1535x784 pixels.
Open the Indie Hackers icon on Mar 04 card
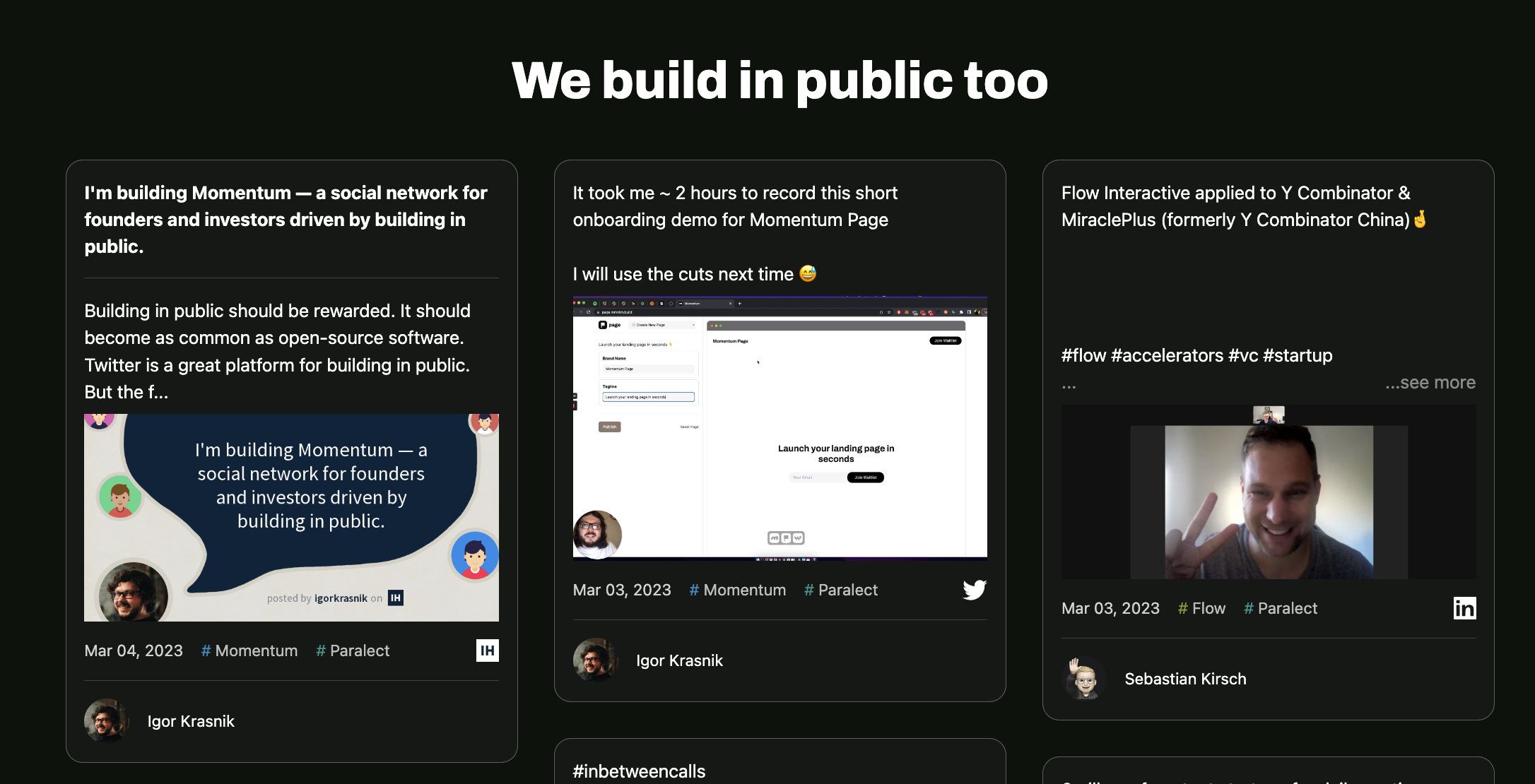pos(488,651)
